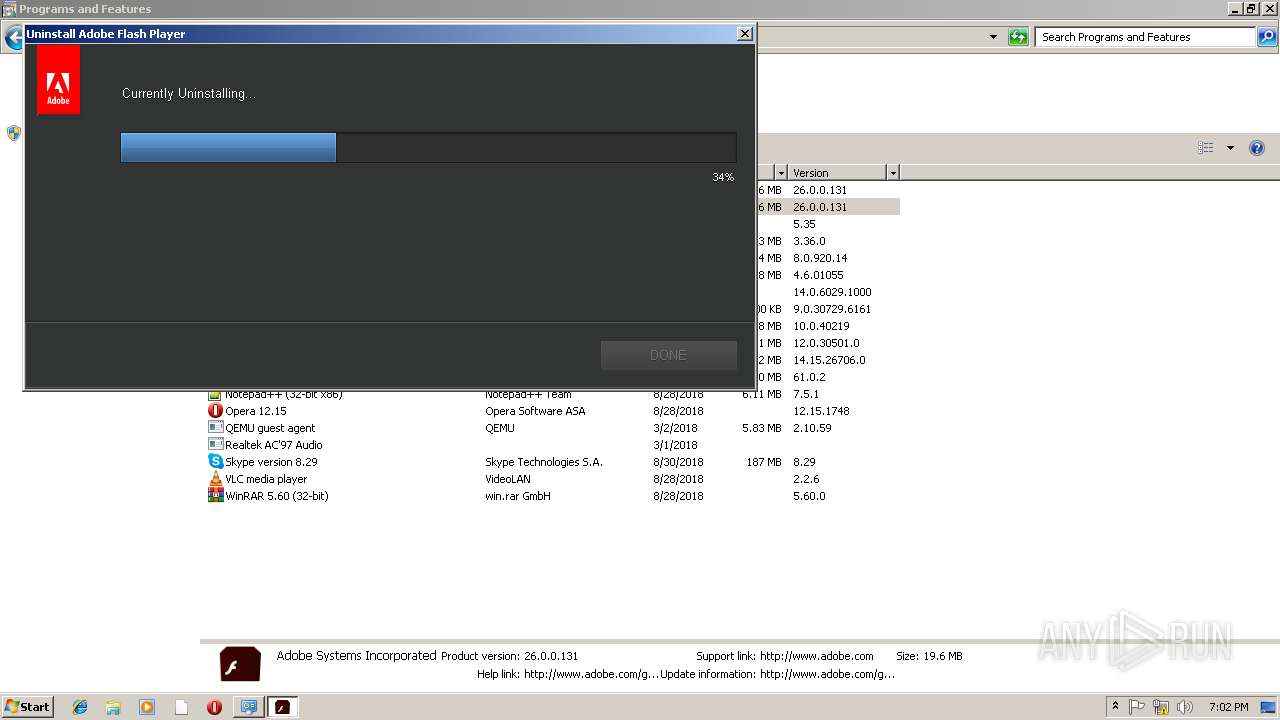Click the Show desktop button

pos(1268,707)
